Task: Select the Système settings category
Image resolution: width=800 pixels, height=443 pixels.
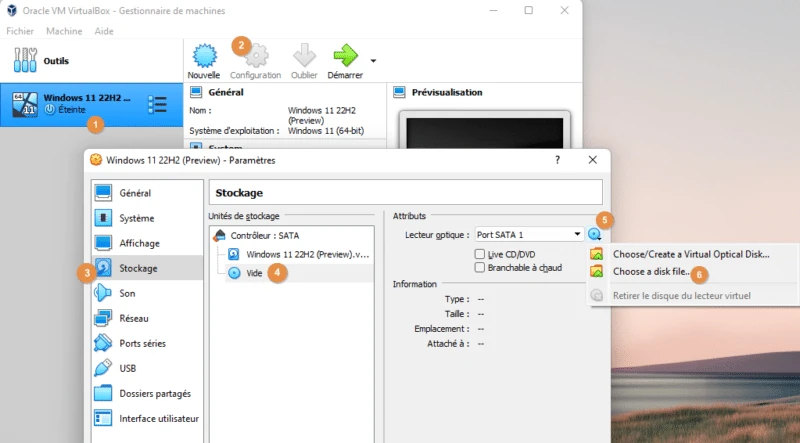Action: click(x=136, y=218)
